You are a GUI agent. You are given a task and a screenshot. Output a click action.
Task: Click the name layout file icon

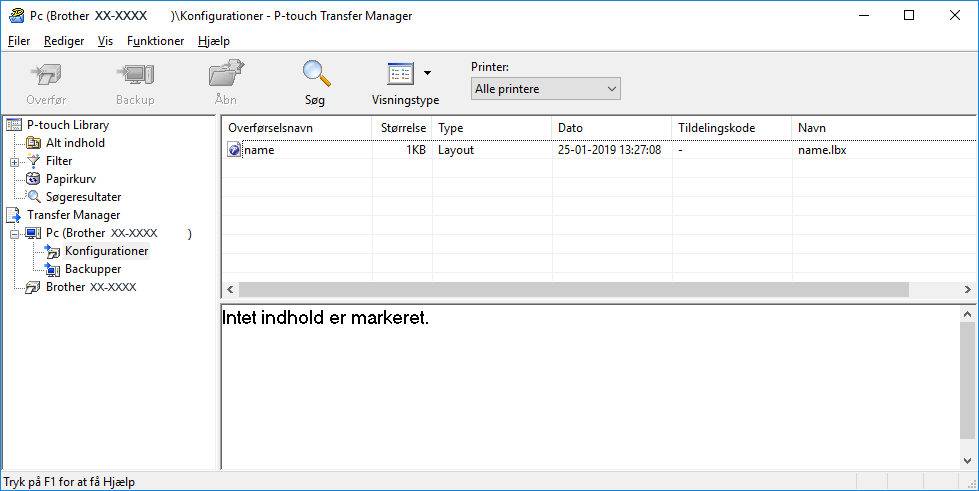point(234,150)
